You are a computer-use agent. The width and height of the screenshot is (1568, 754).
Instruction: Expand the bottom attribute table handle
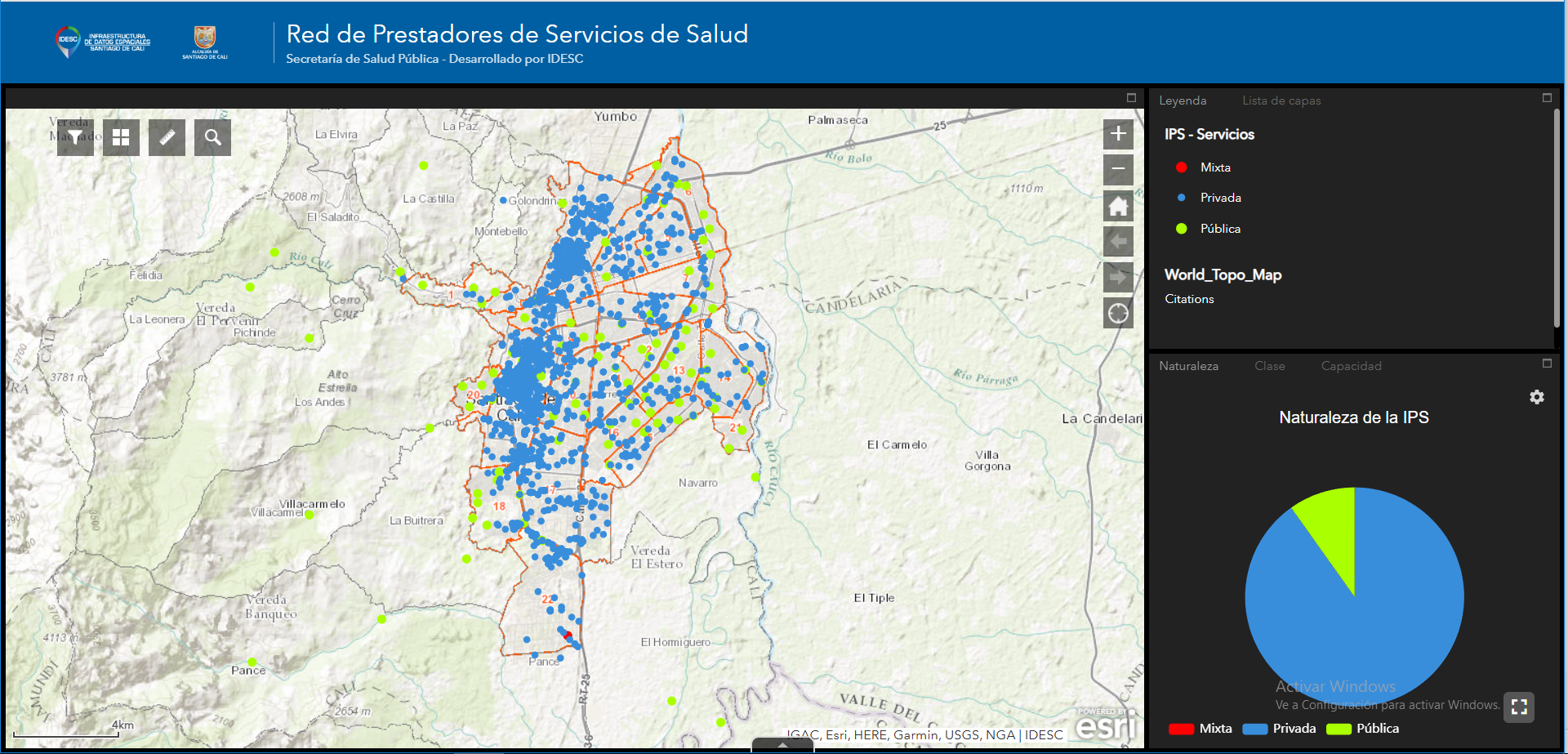tap(782, 745)
